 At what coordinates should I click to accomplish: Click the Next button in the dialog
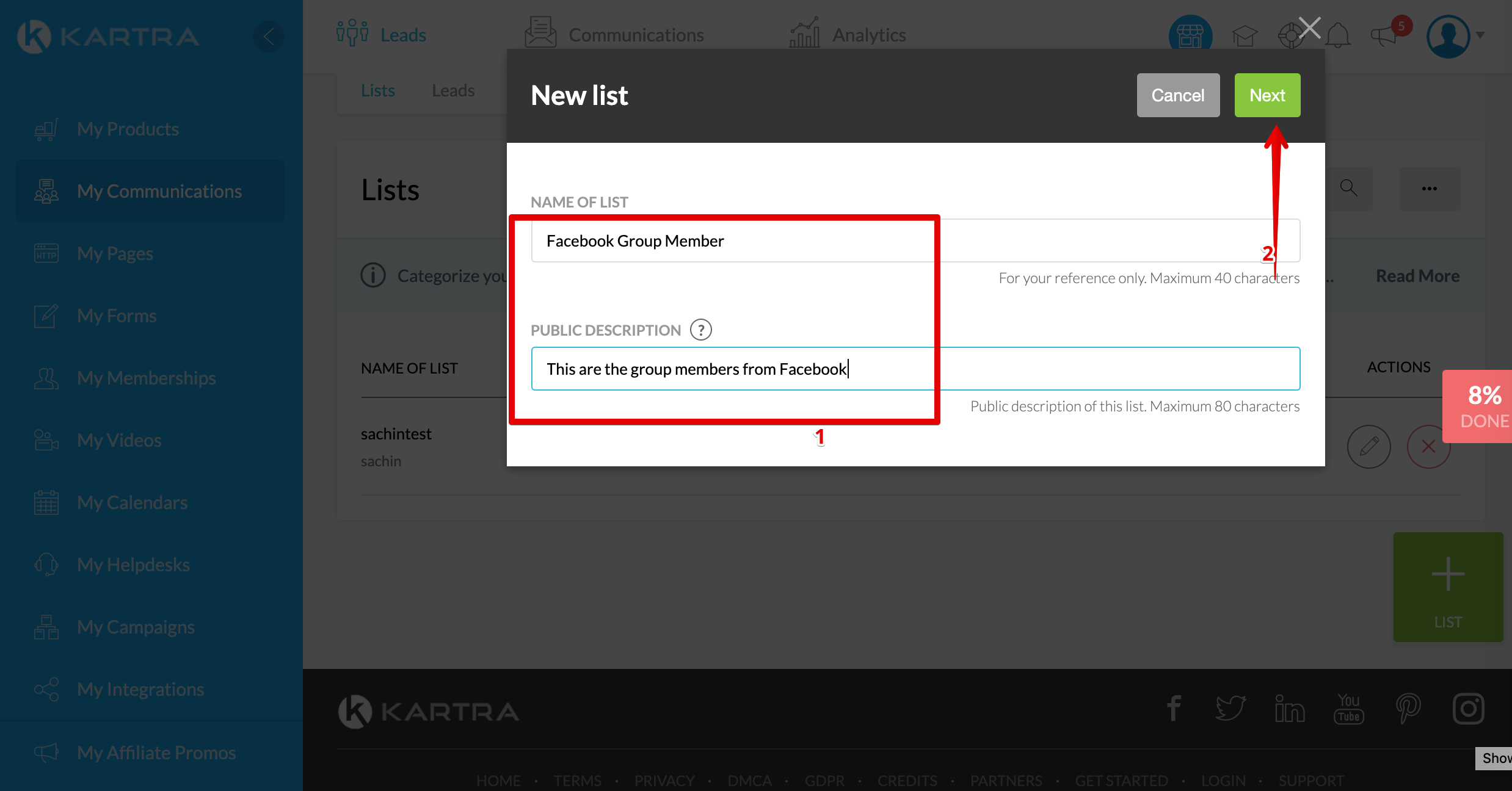pyautogui.click(x=1267, y=95)
